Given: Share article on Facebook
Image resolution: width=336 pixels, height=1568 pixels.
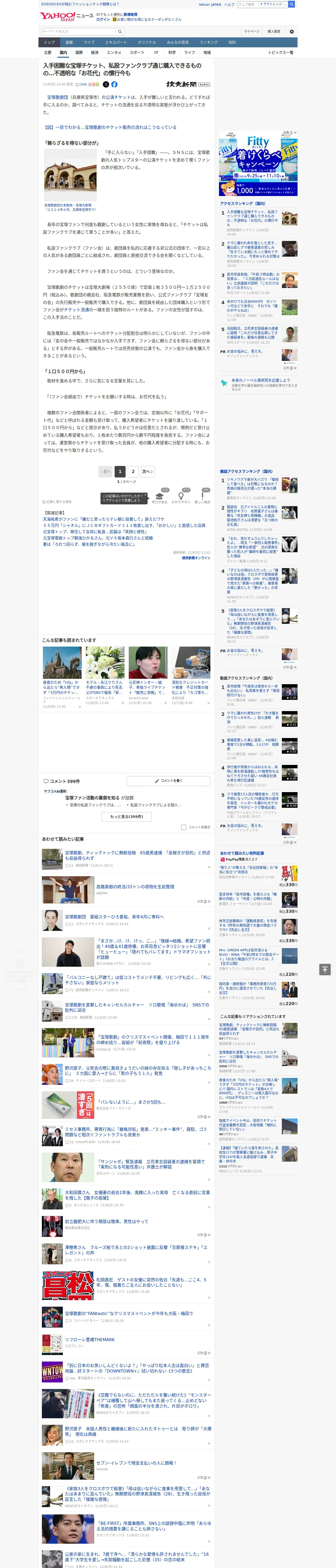Looking at the screenshot, I should click(x=114, y=85).
